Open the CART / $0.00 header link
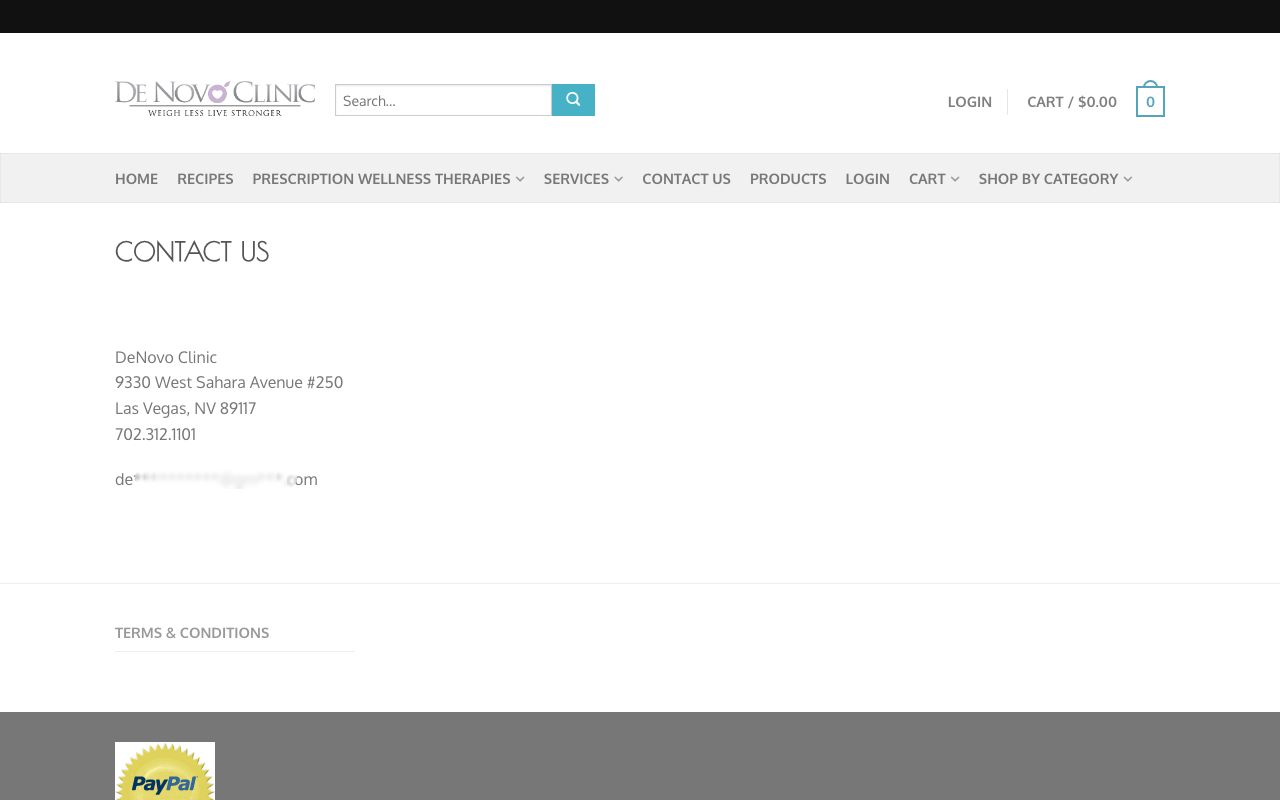The height and width of the screenshot is (800, 1280). [x=1071, y=101]
